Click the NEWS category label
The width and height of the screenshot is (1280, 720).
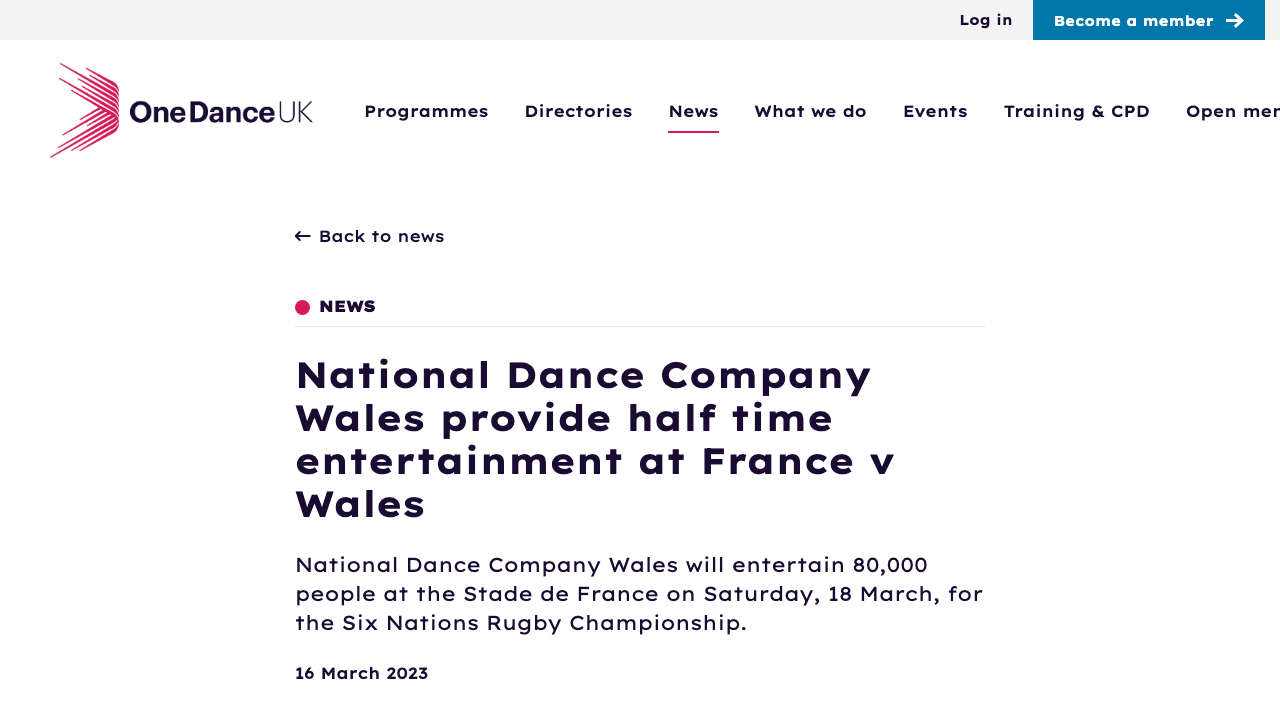(x=347, y=304)
